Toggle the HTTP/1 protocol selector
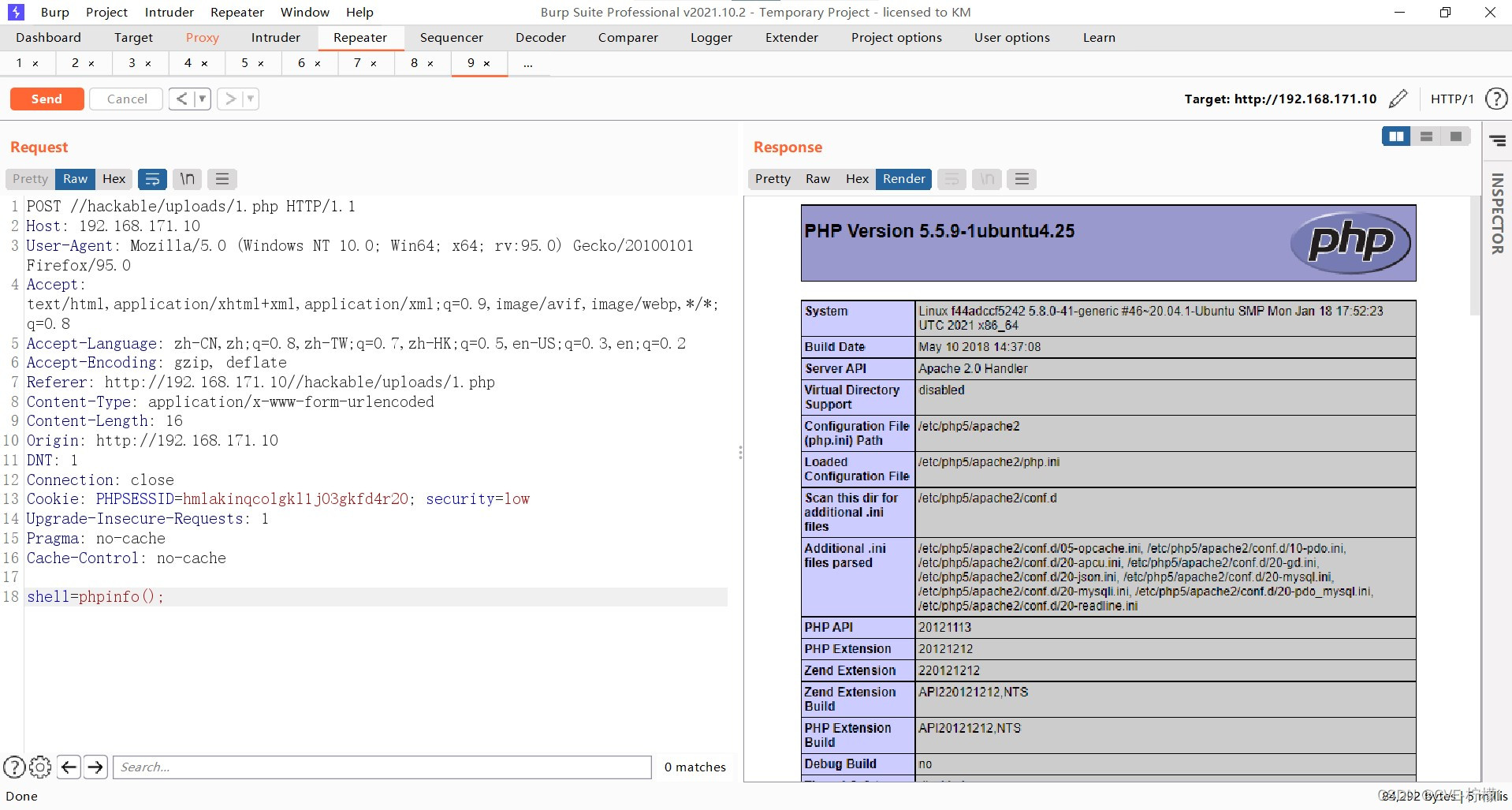 coord(1452,99)
